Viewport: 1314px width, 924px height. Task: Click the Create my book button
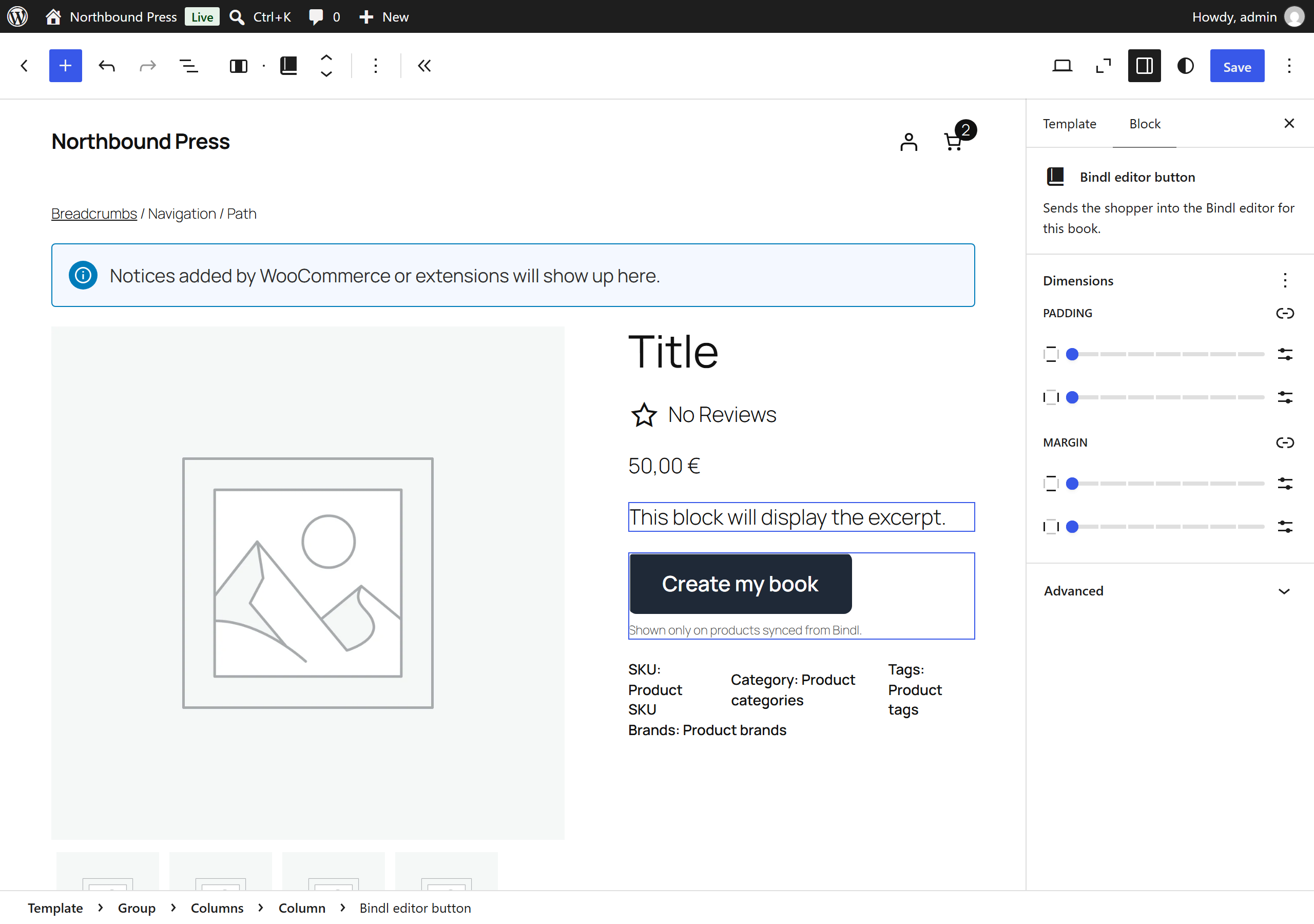click(740, 584)
